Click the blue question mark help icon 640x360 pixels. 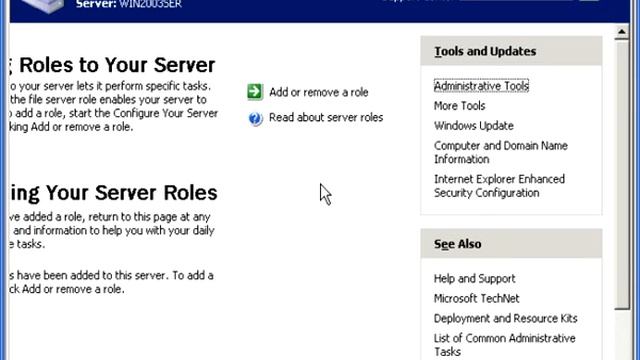coord(256,119)
